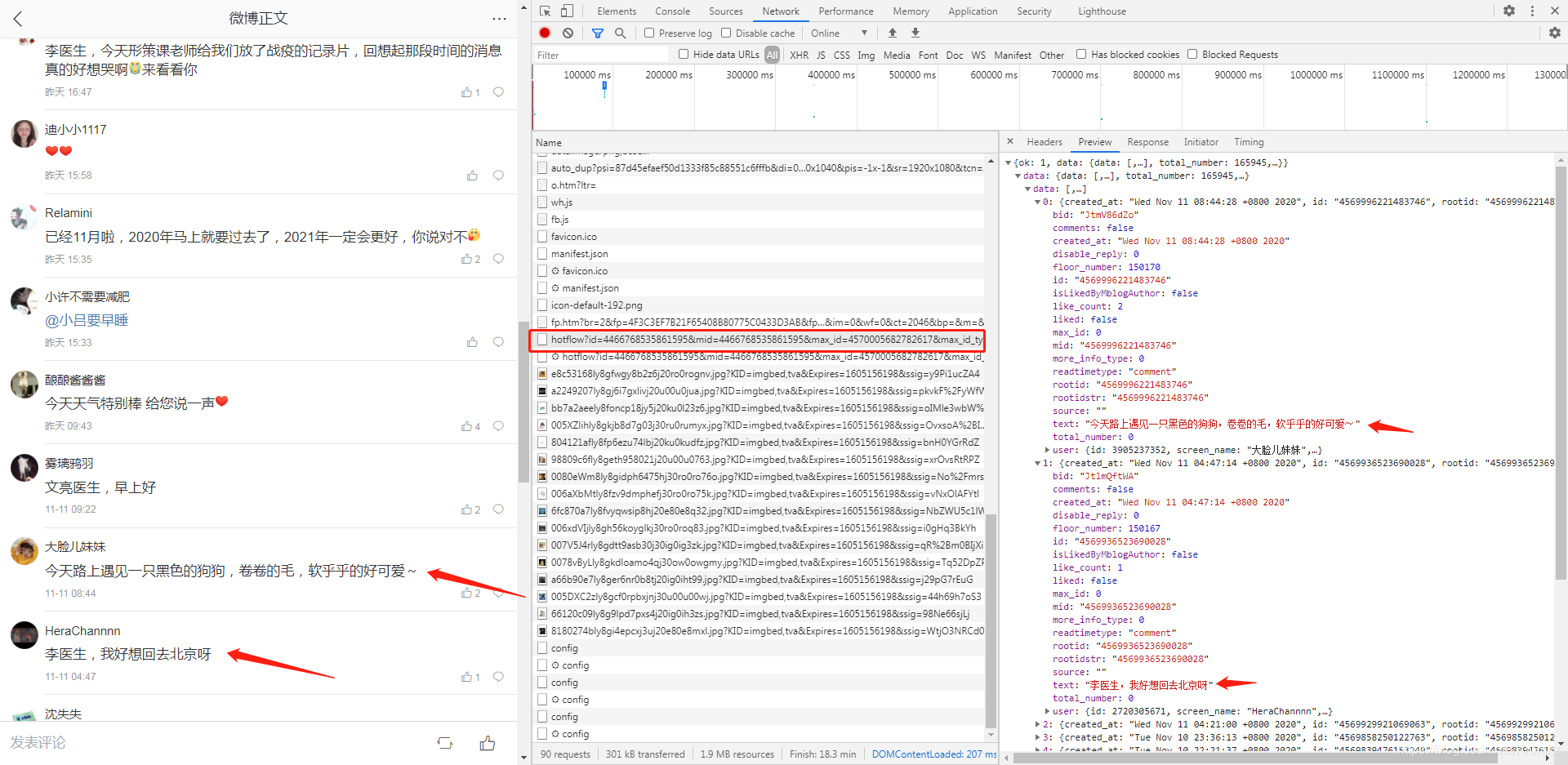Click the network Filter text field
This screenshot has width=1568, height=765.
point(601,55)
